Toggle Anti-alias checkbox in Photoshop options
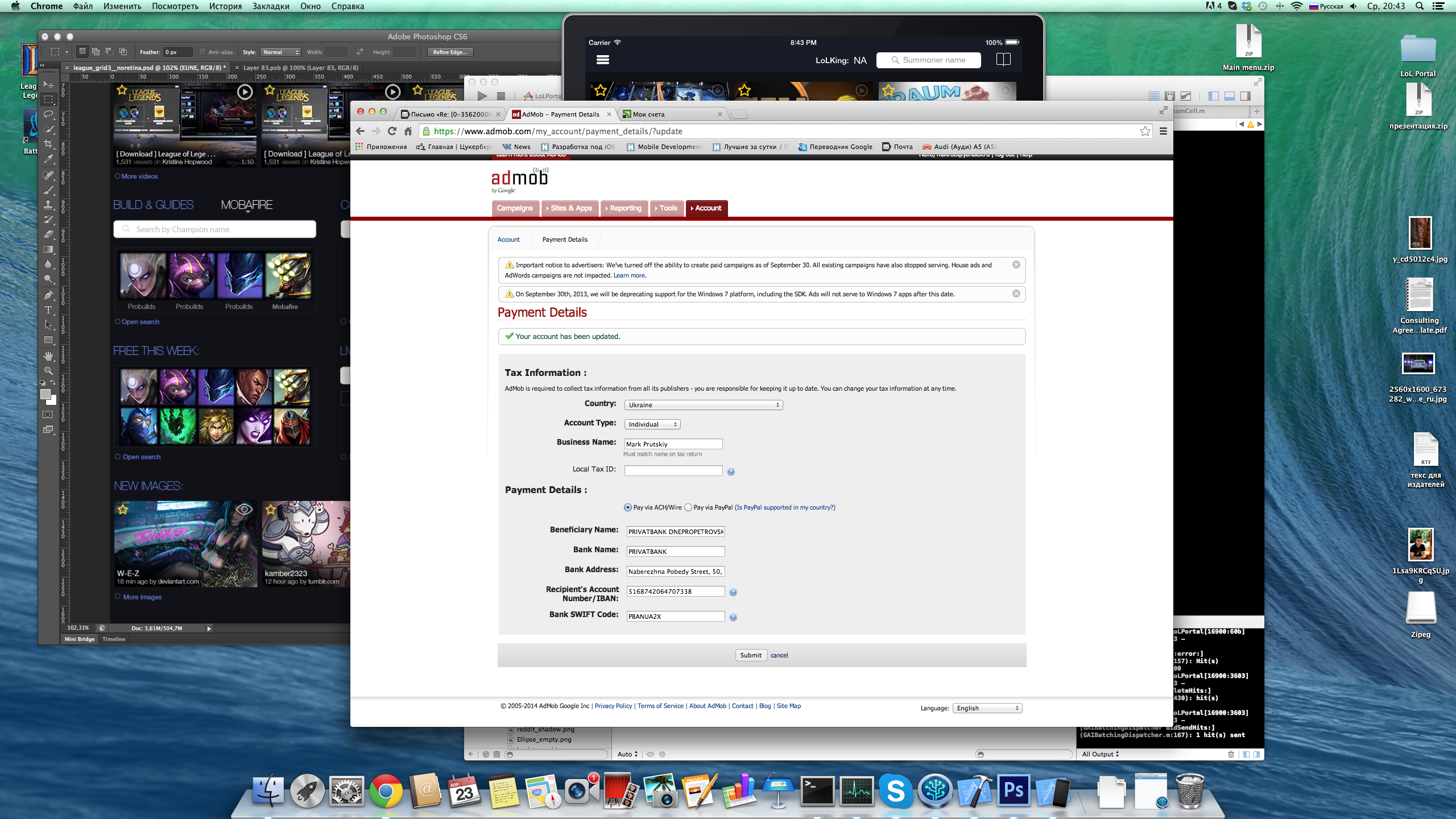This screenshot has height=819, width=1456. (202, 52)
